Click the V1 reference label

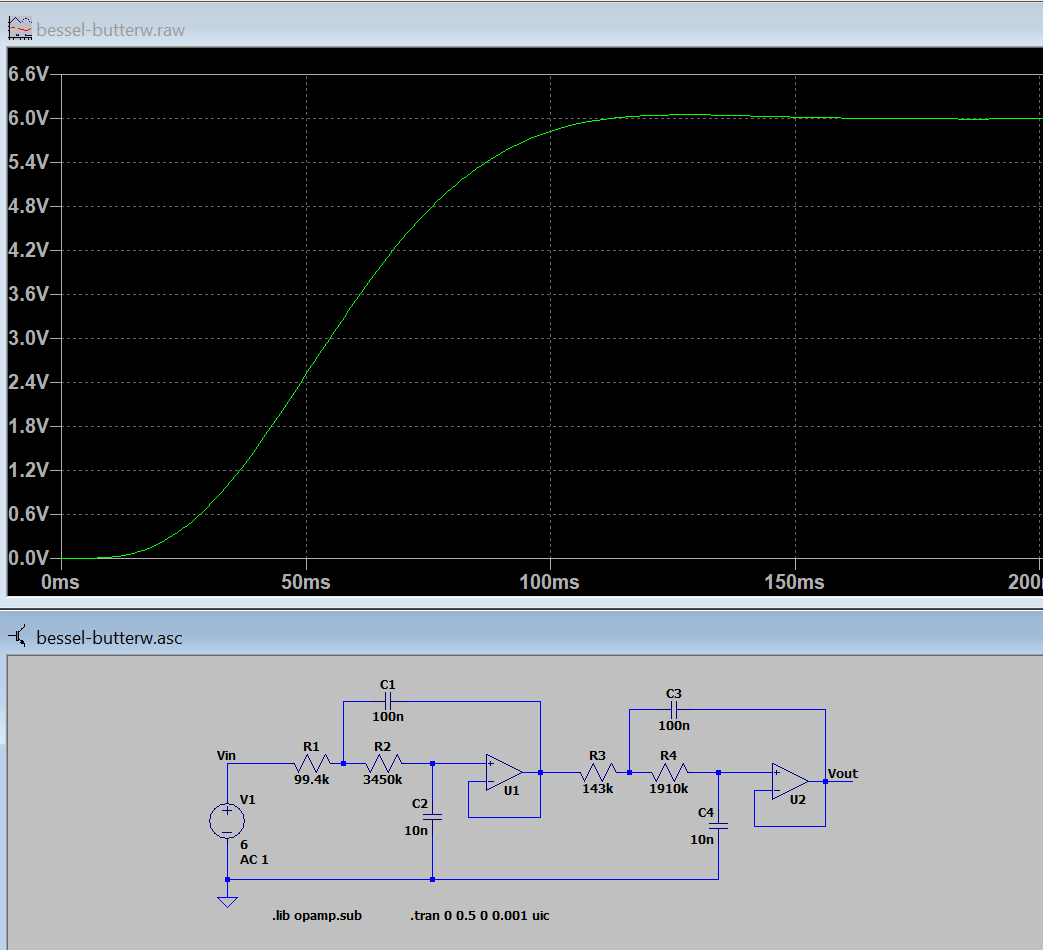[x=247, y=800]
